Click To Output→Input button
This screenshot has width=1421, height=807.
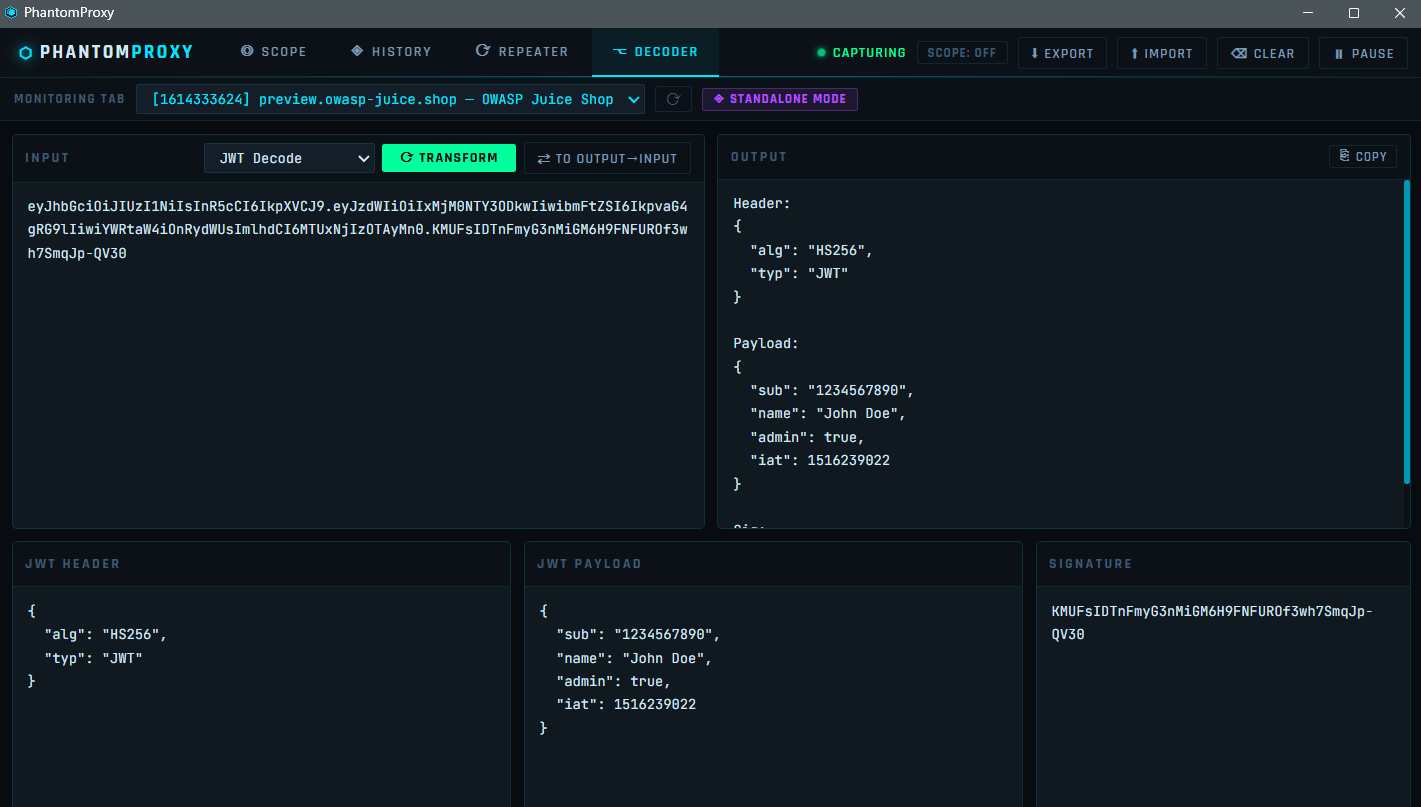coord(607,158)
